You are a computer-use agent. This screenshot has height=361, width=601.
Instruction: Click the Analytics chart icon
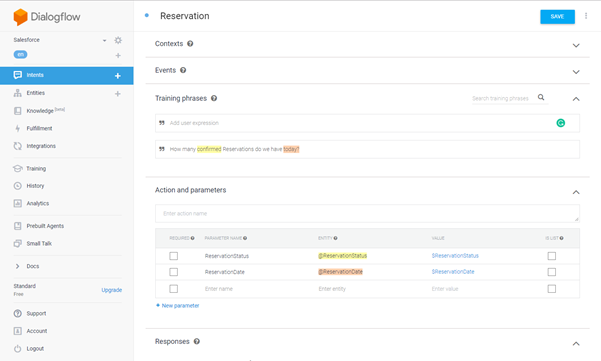point(18,203)
